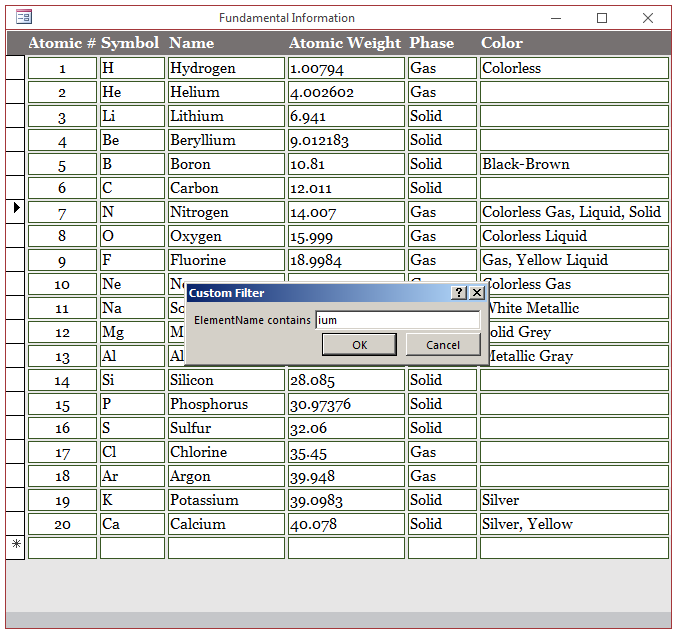Click the Fluorine name cell

[x=226, y=260]
